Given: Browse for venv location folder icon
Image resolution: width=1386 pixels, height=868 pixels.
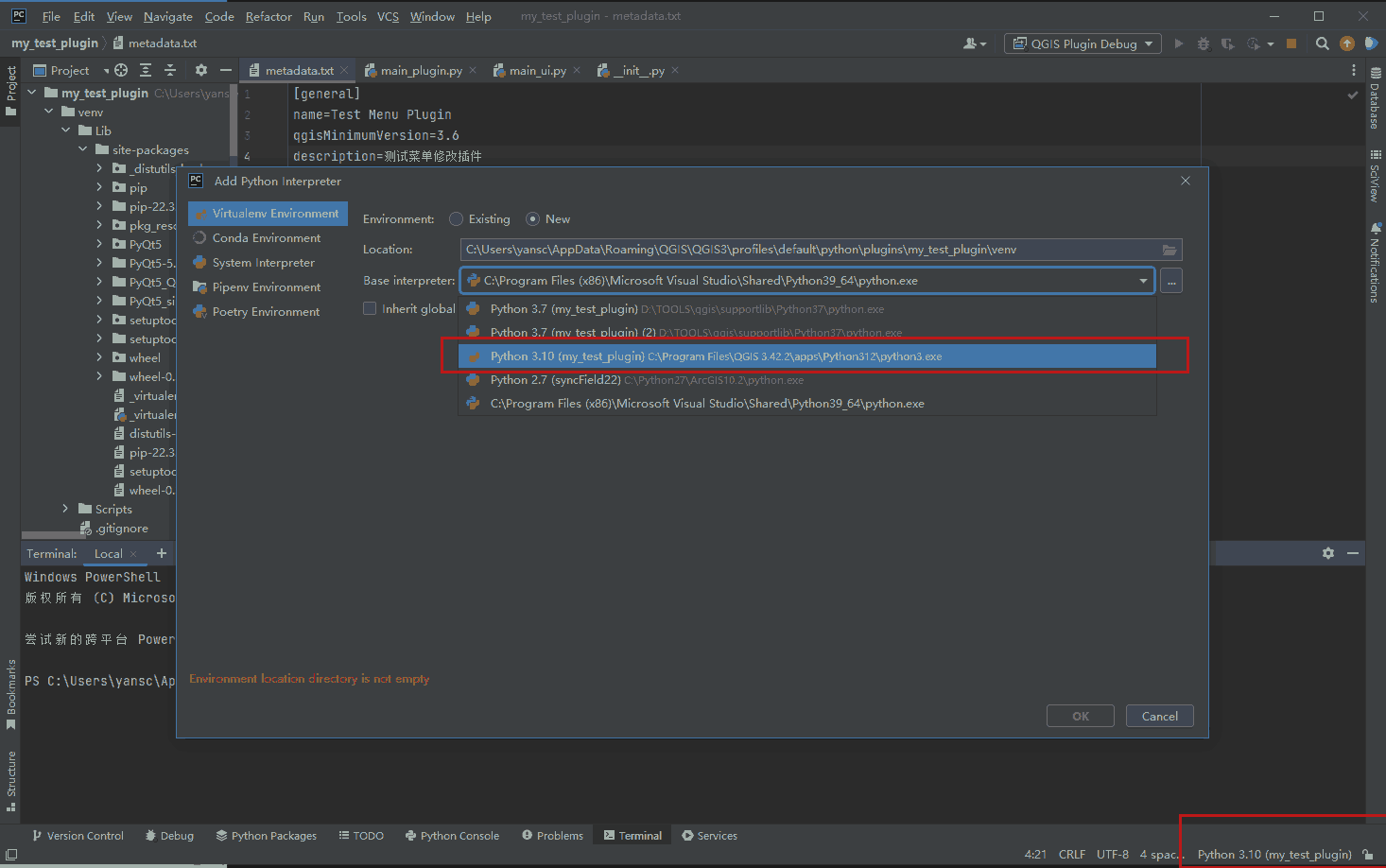Looking at the screenshot, I should tap(1169, 250).
